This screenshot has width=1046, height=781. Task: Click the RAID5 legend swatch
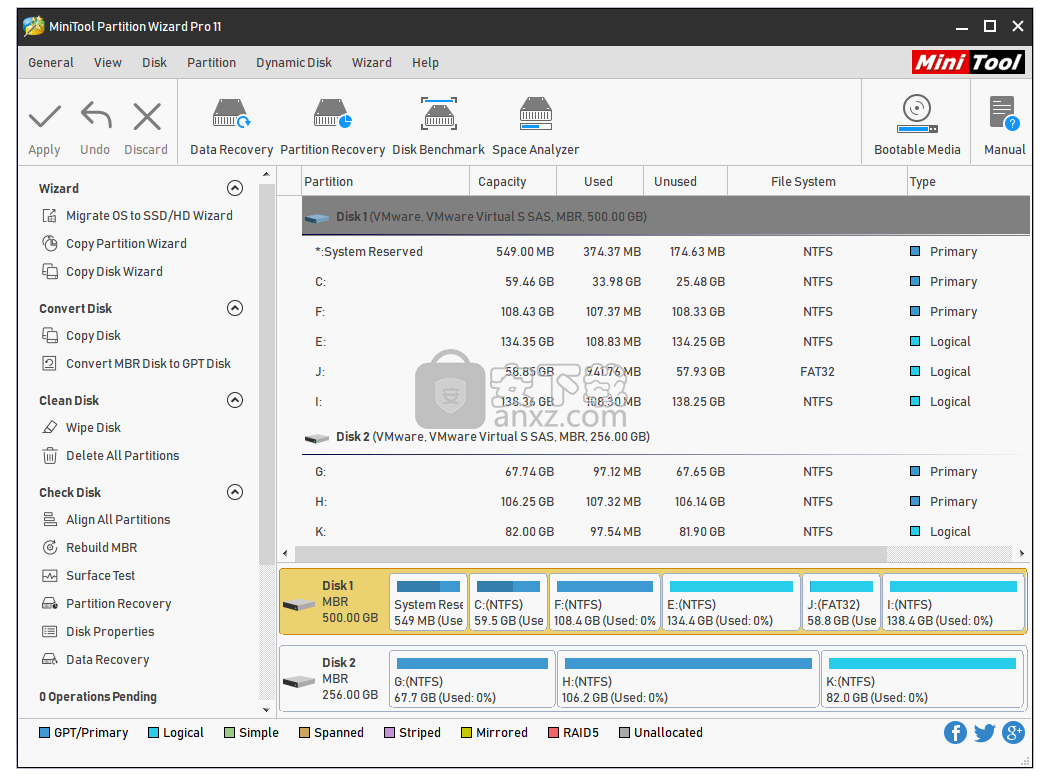tap(553, 732)
